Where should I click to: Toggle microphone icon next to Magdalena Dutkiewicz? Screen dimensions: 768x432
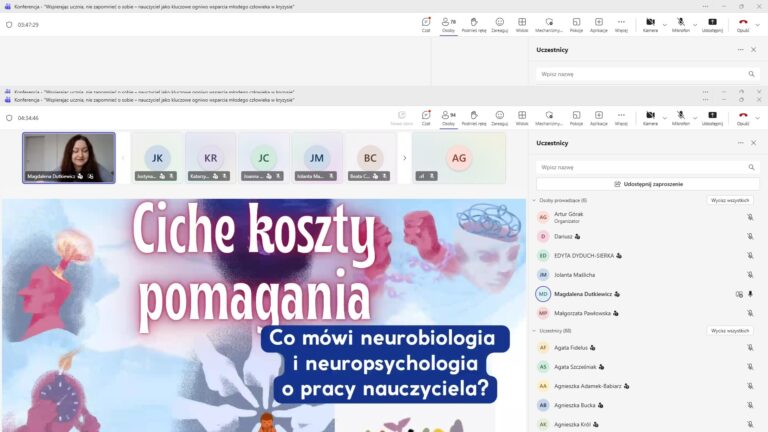[750, 294]
